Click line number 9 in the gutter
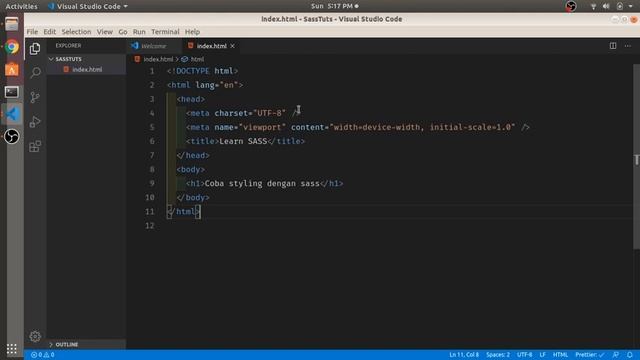This screenshot has width=640, height=360. 152,183
